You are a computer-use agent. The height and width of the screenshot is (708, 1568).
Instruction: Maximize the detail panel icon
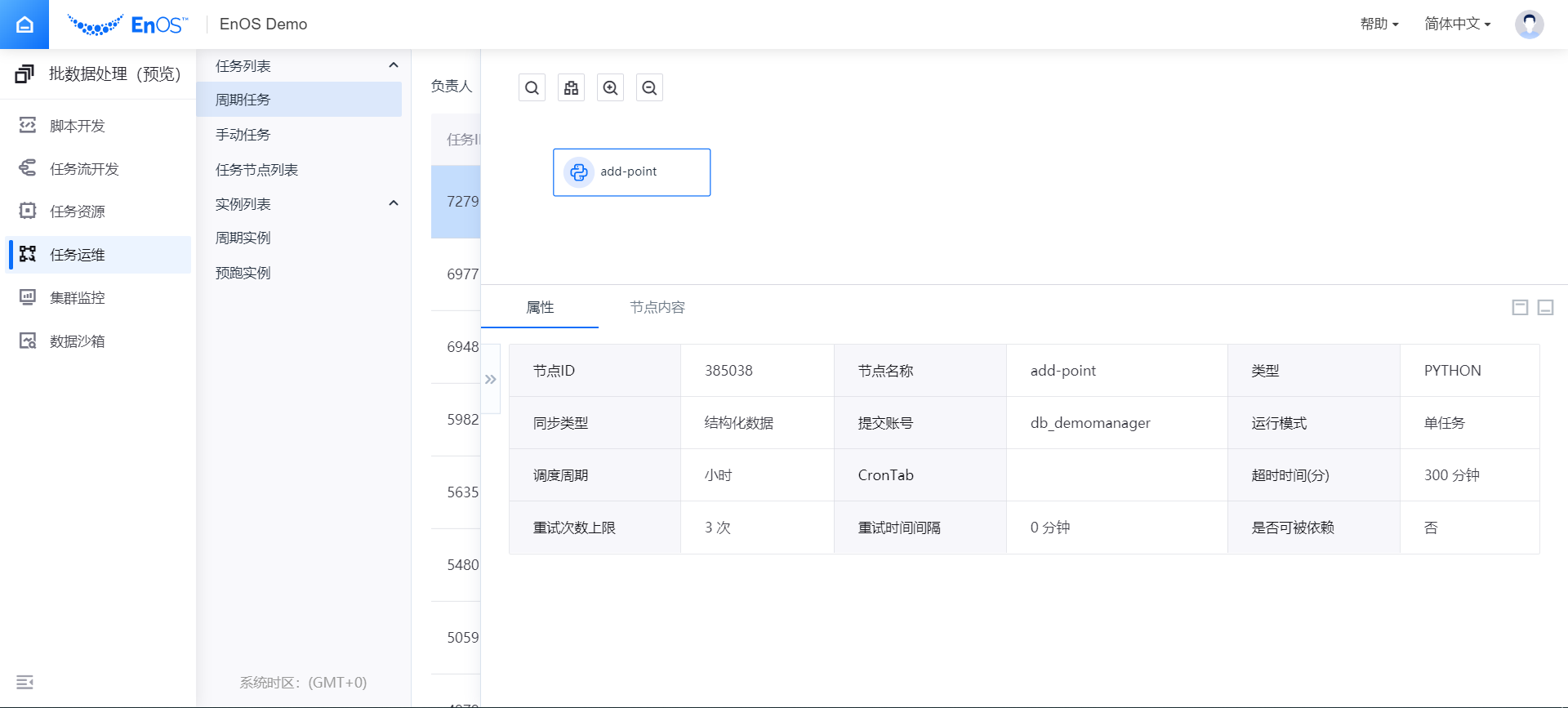click(x=1520, y=307)
